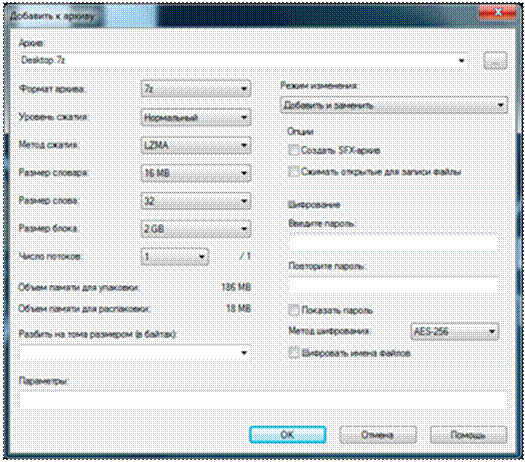525x462 pixels.
Task: Confirm with the OK button
Action: point(288,435)
